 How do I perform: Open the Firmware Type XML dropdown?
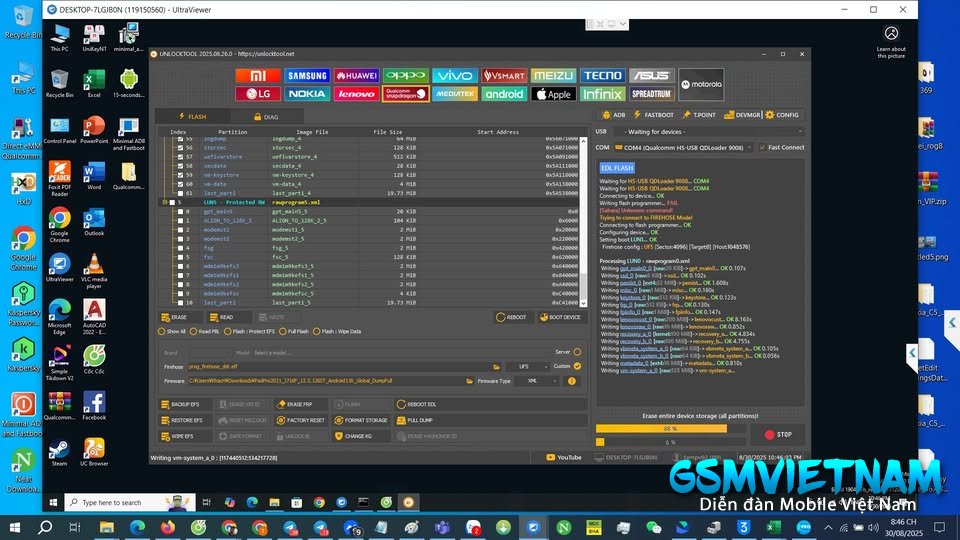(x=537, y=381)
